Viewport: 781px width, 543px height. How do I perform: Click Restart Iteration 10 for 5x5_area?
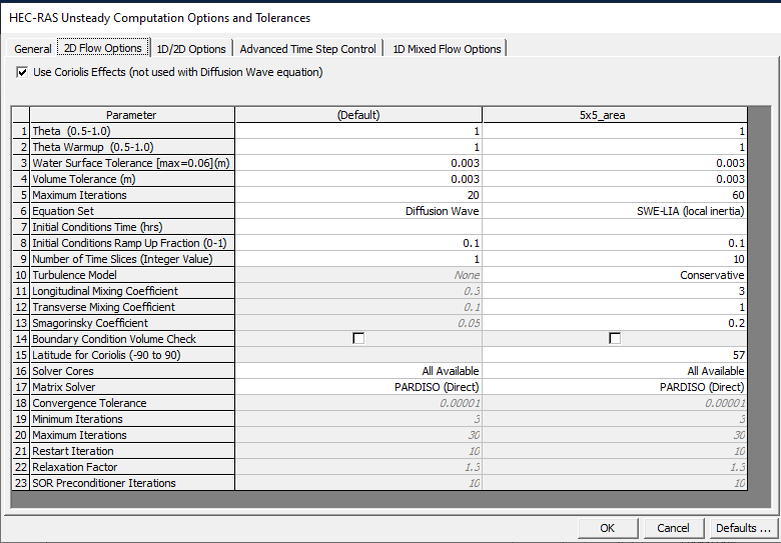pyautogui.click(x=615, y=451)
